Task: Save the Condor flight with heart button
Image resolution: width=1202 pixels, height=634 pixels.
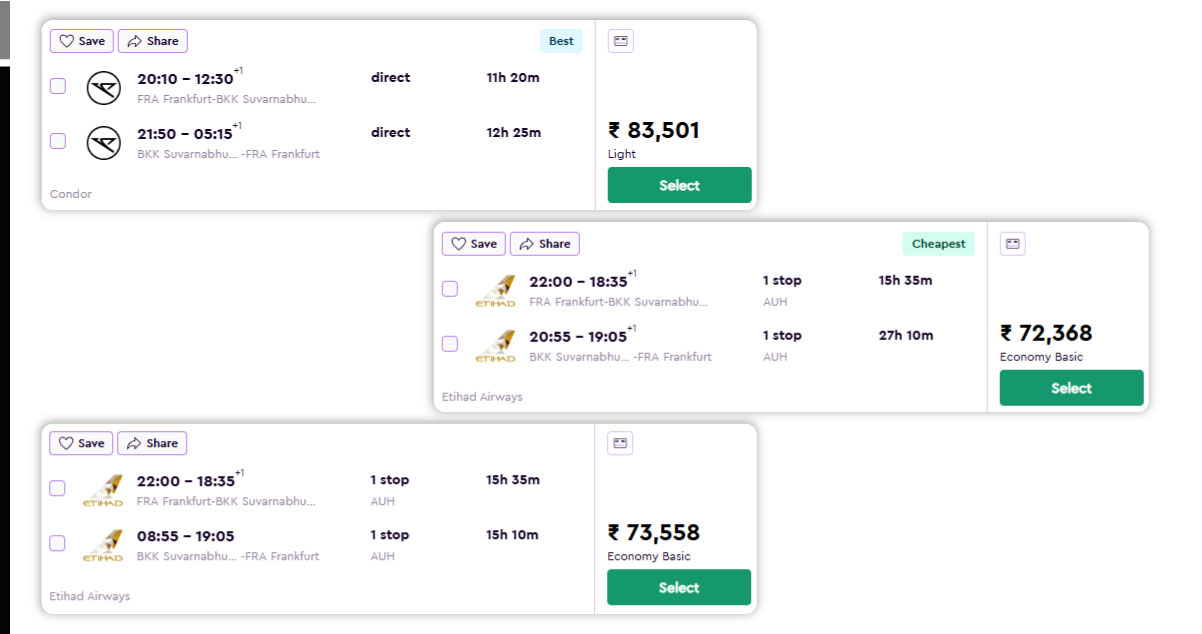Action: pos(82,41)
